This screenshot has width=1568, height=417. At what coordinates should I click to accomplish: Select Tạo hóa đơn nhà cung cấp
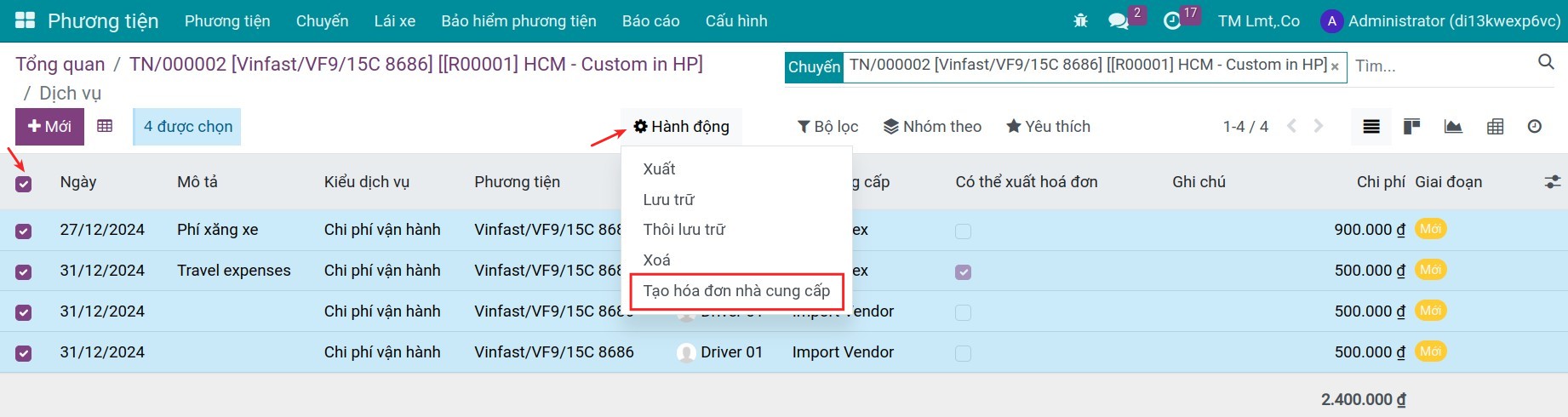pos(736,291)
